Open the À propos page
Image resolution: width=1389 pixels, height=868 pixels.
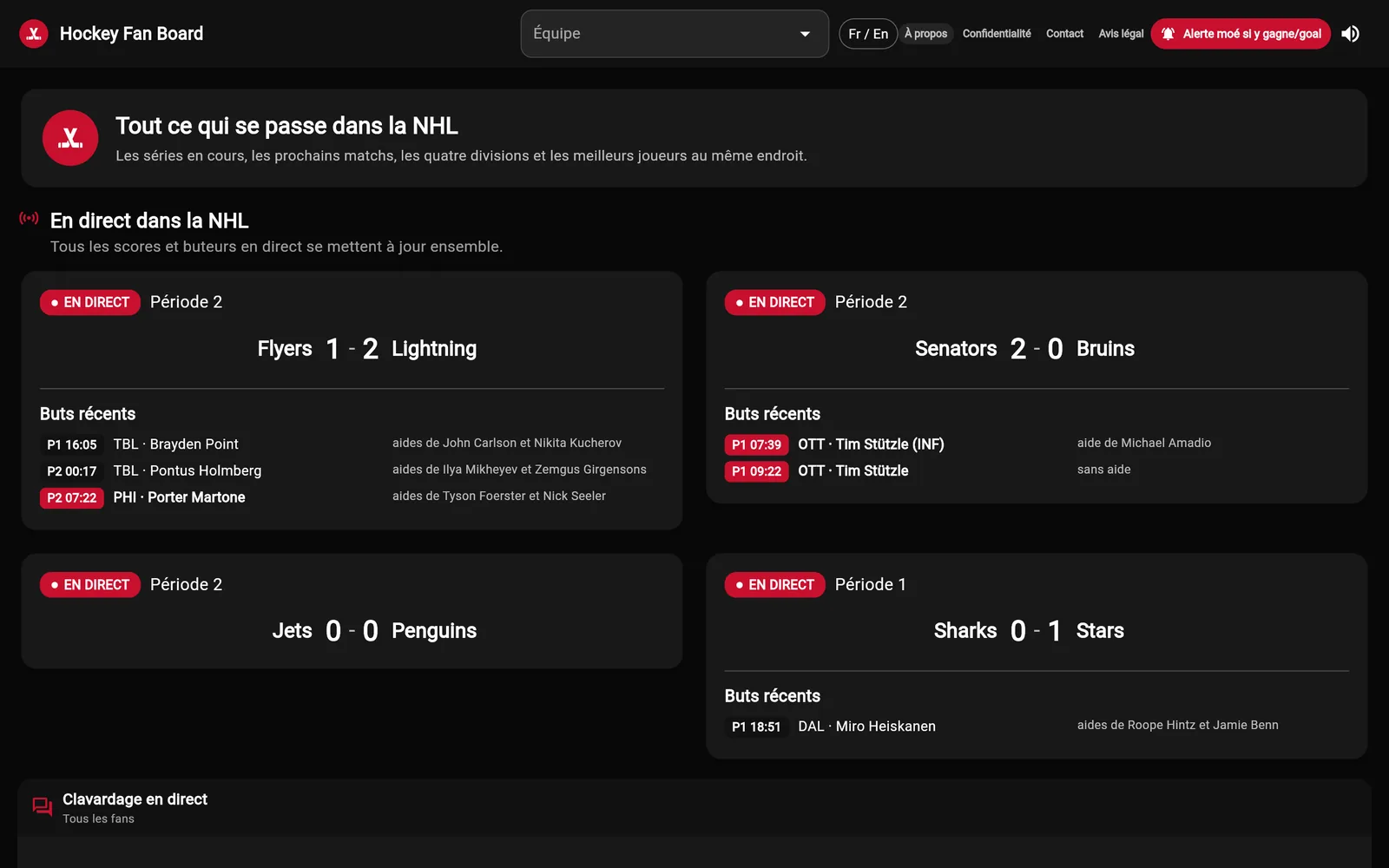(925, 34)
